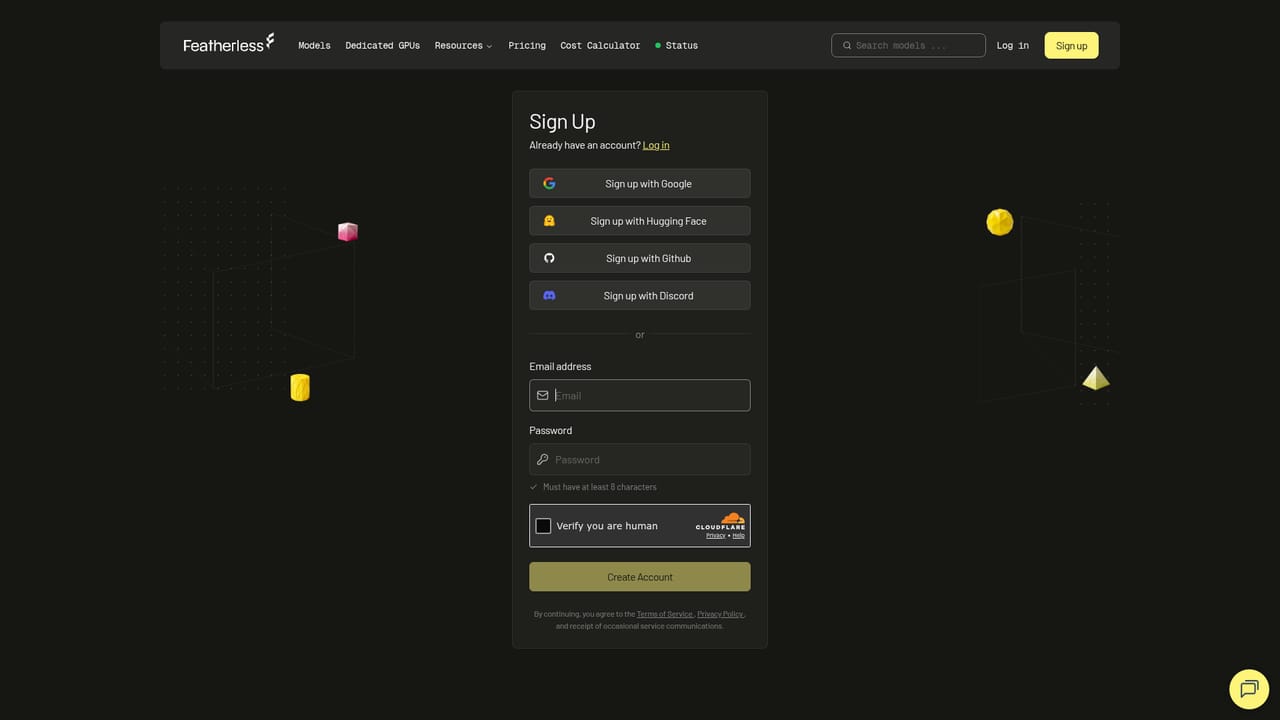Open the Terms of Service link
The image size is (1280, 720).
coord(664,614)
